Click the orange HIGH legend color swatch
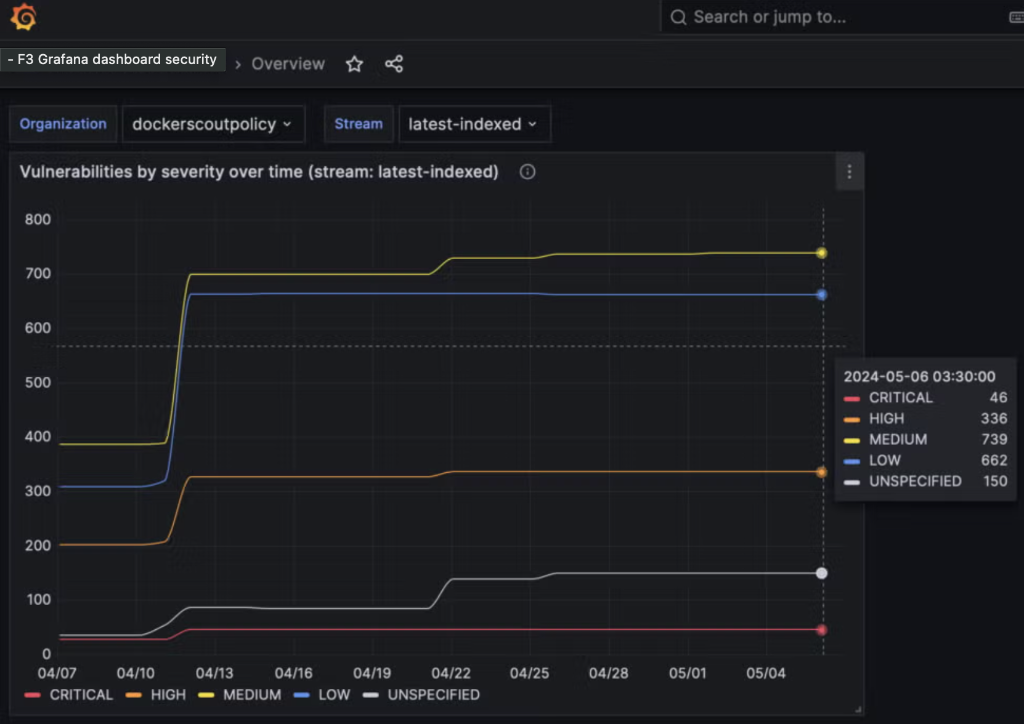The image size is (1024, 724). pyautogui.click(x=133, y=695)
